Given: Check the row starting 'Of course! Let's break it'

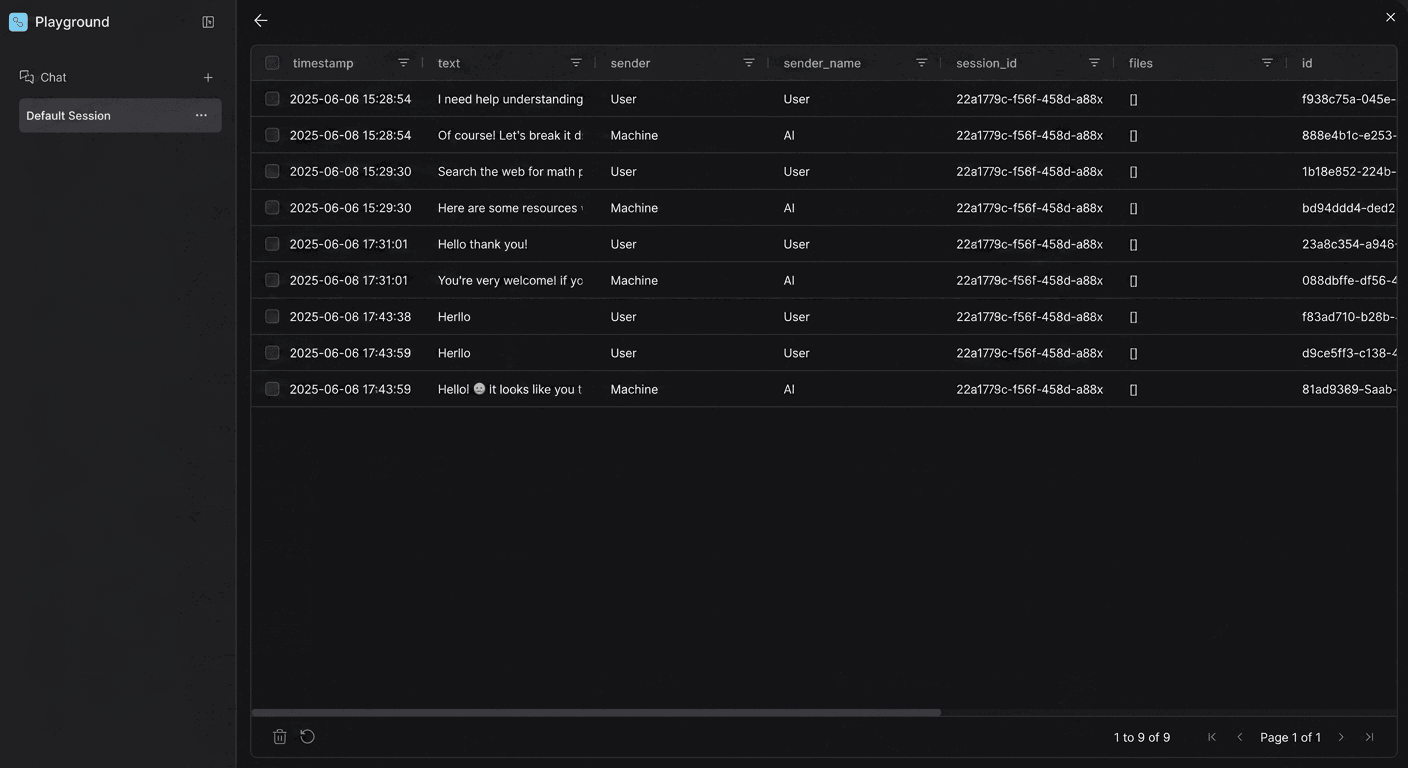Looking at the screenshot, I should (x=272, y=135).
